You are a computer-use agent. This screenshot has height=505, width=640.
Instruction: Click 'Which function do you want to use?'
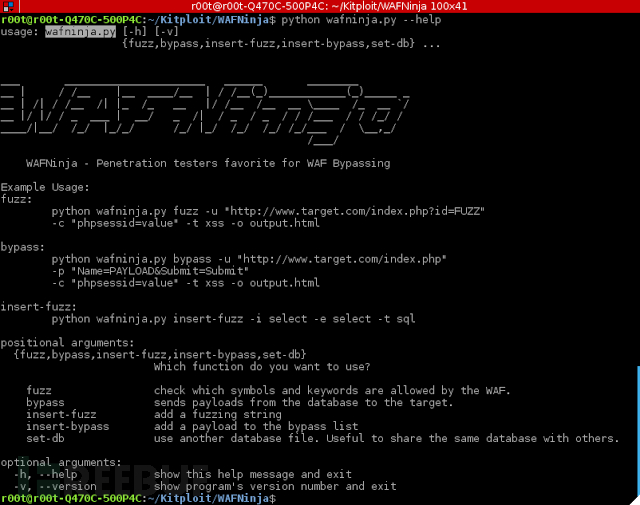(x=262, y=367)
